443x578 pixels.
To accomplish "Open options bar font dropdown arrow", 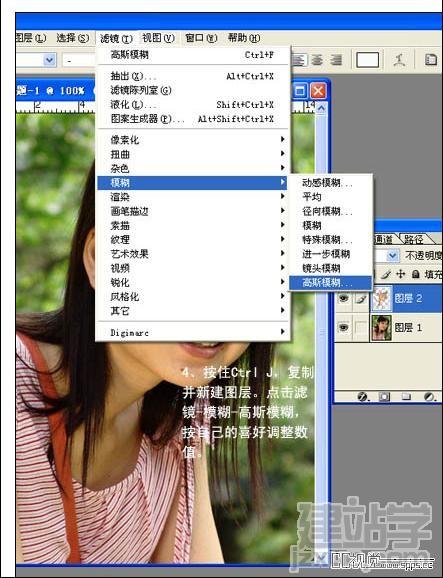I will (49, 60).
